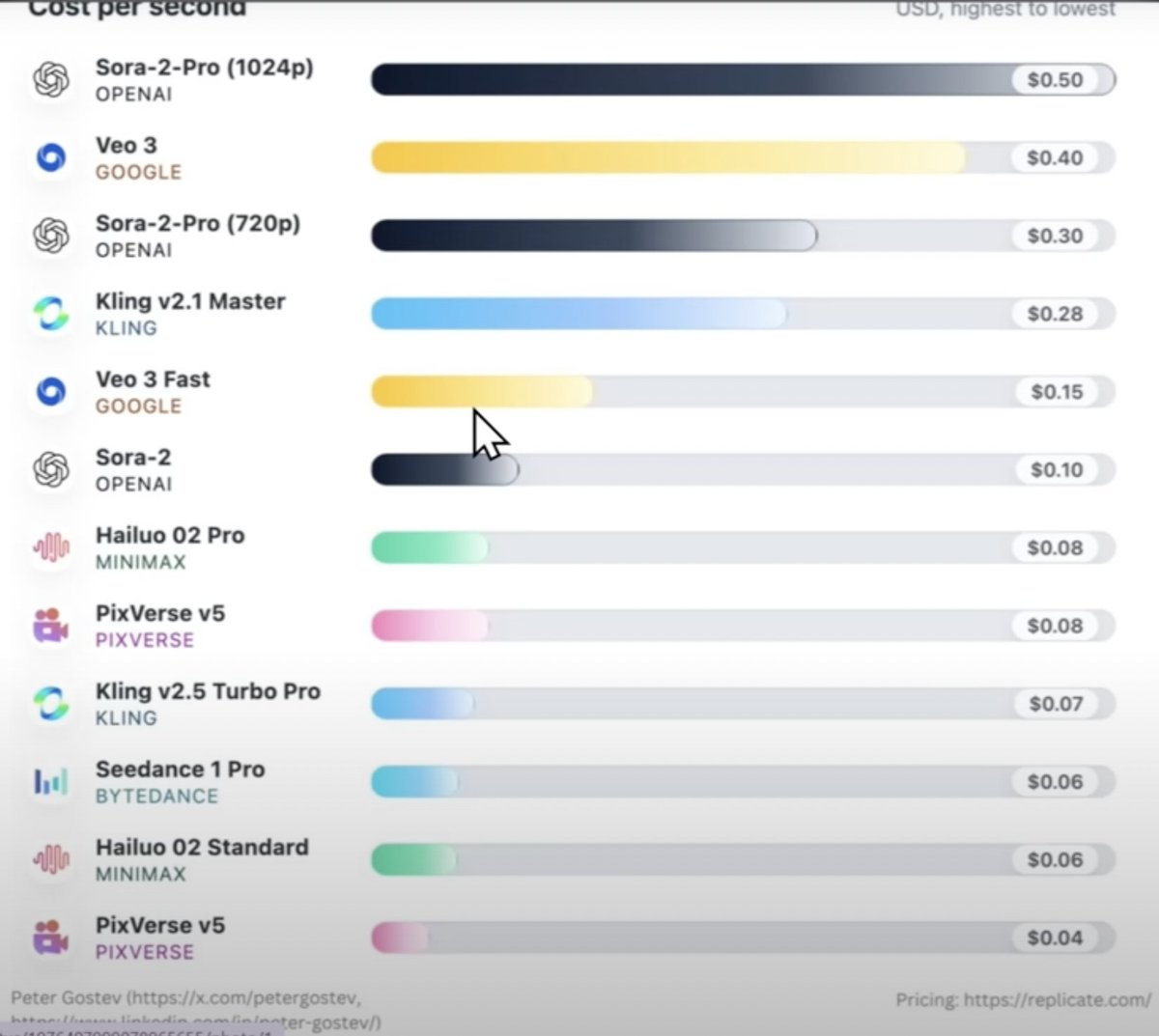Viewport: 1159px width, 1036px height.
Task: Select the MiniMax waveform icon for Hailuo 02 Standard
Action: click(x=51, y=859)
